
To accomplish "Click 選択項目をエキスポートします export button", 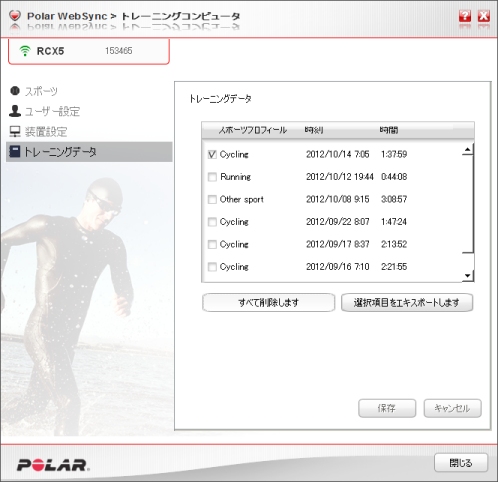I will pos(407,302).
